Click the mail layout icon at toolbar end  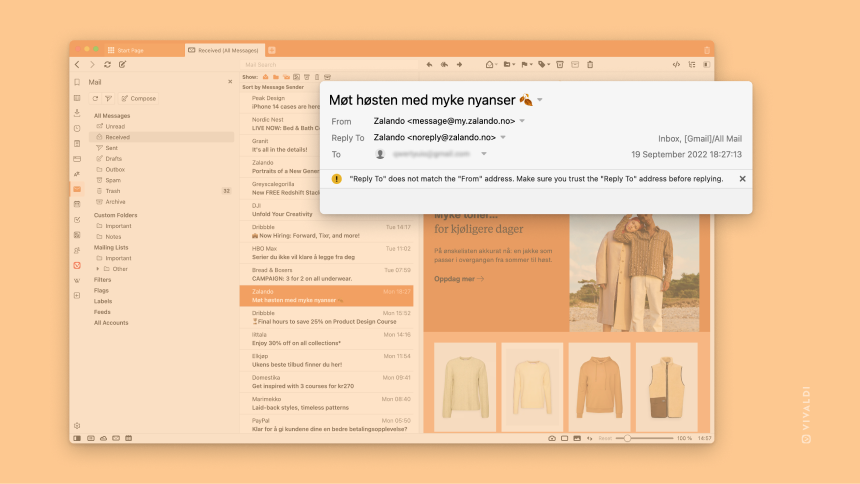click(706, 65)
